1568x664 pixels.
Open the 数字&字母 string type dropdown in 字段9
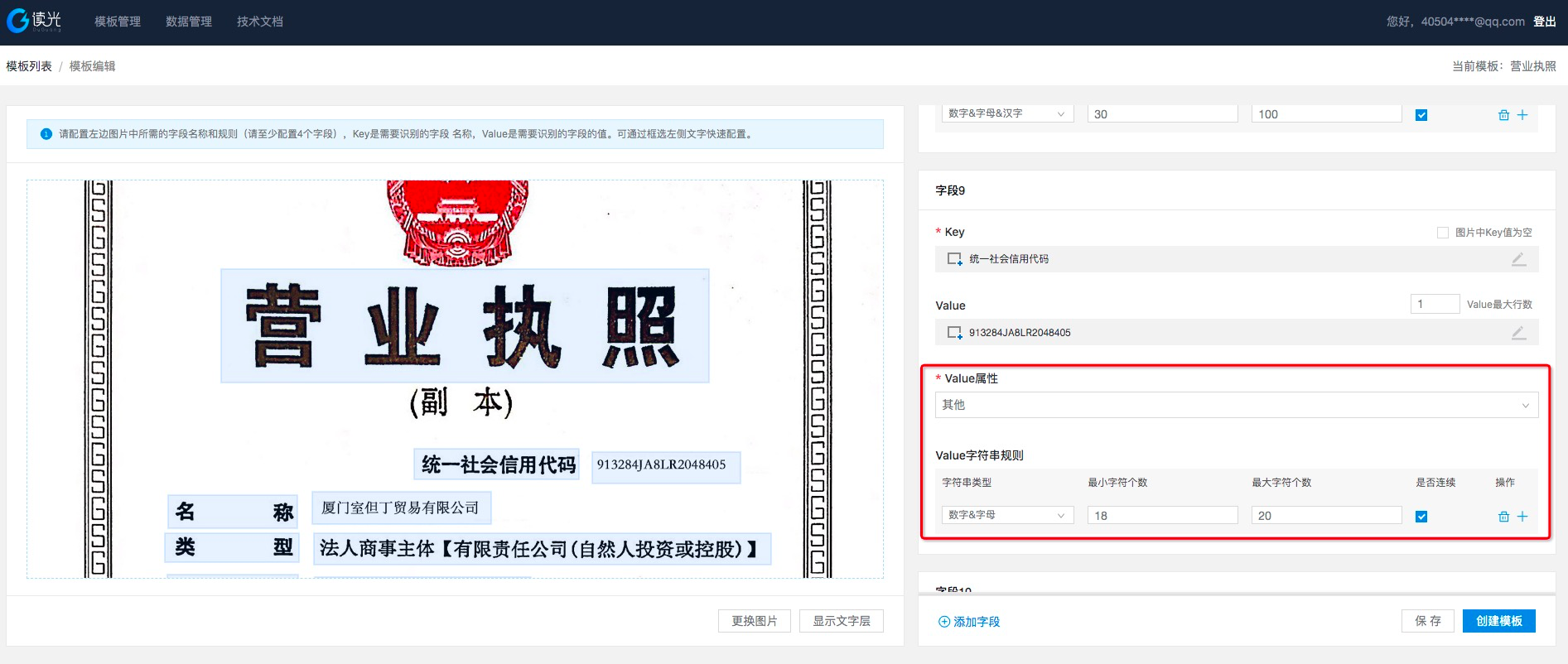pos(1007,515)
